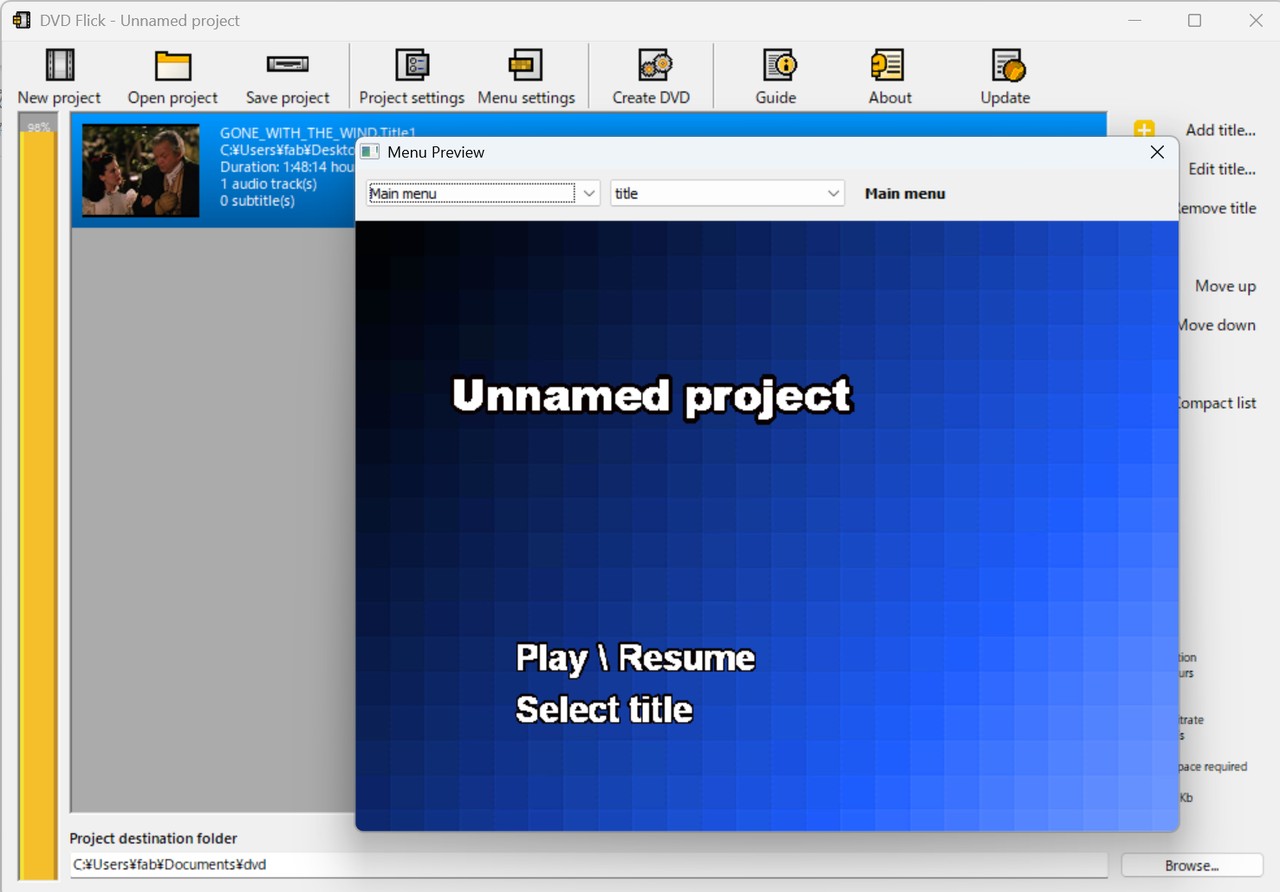Click Edit title... on the right

coord(1221,169)
